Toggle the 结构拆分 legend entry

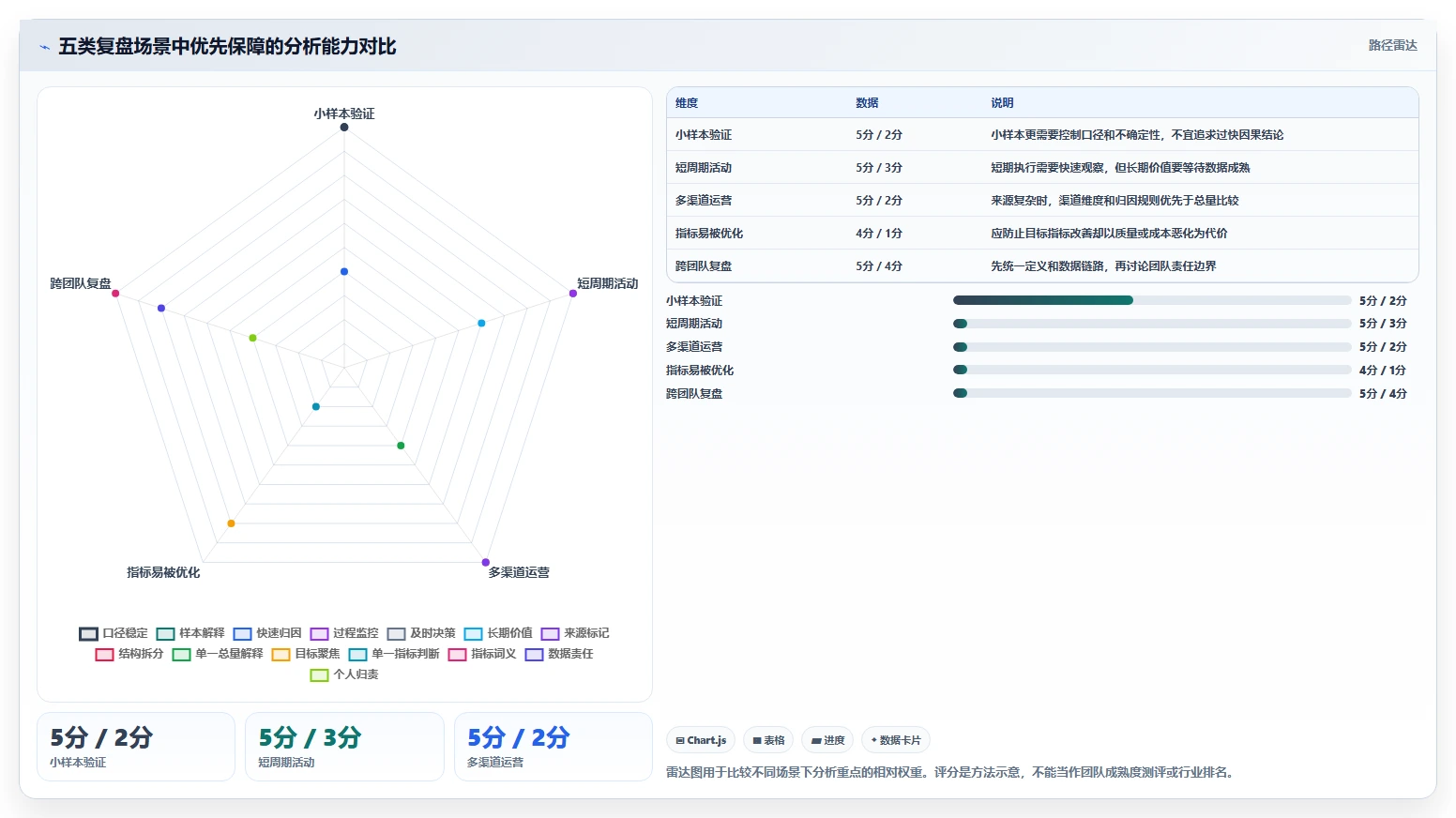coord(129,654)
